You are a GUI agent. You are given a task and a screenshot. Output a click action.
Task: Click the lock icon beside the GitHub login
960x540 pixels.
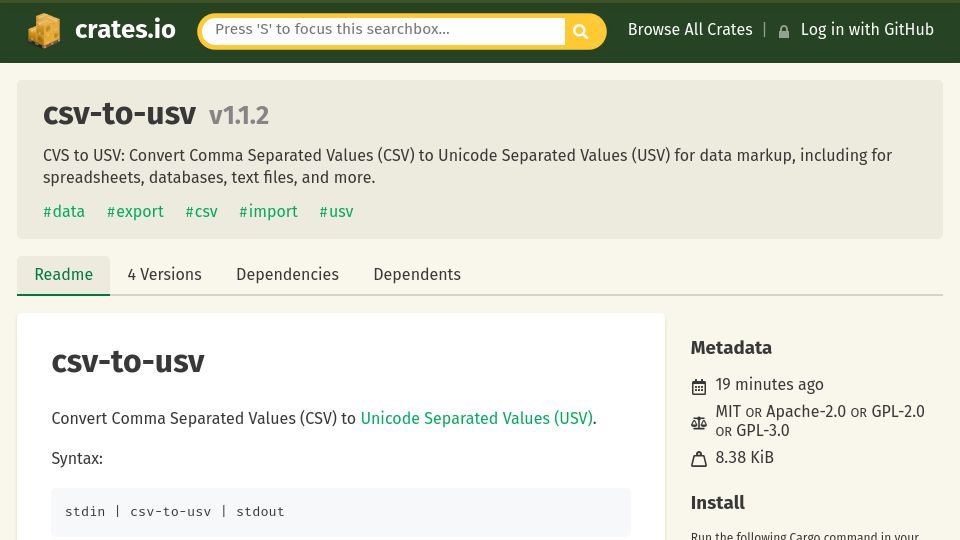[x=784, y=31]
